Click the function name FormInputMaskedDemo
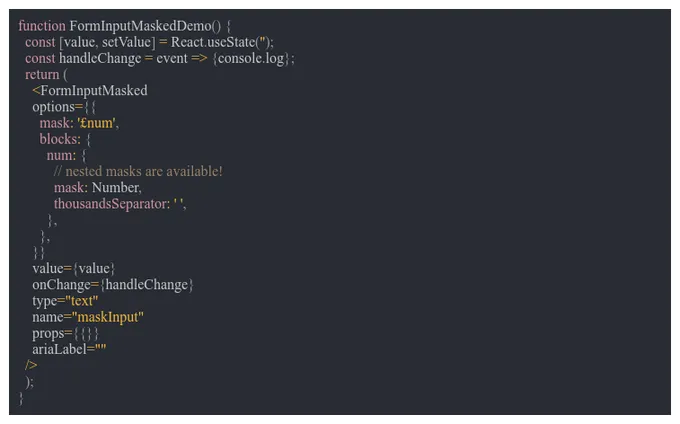Viewport: 680px width, 424px height. point(140,26)
